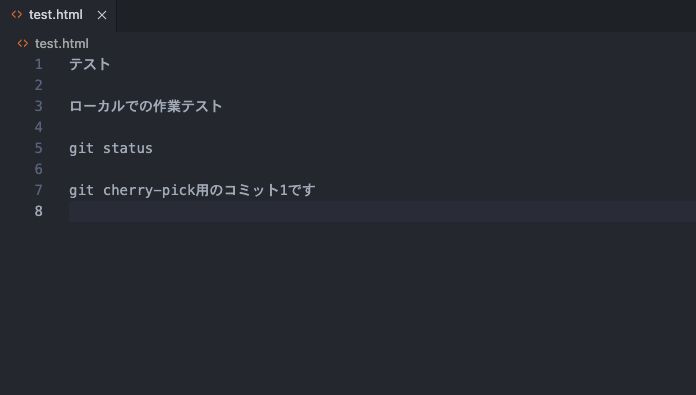Click line number 7 in the gutter
Viewport: 696px width, 395px height.
coord(39,190)
